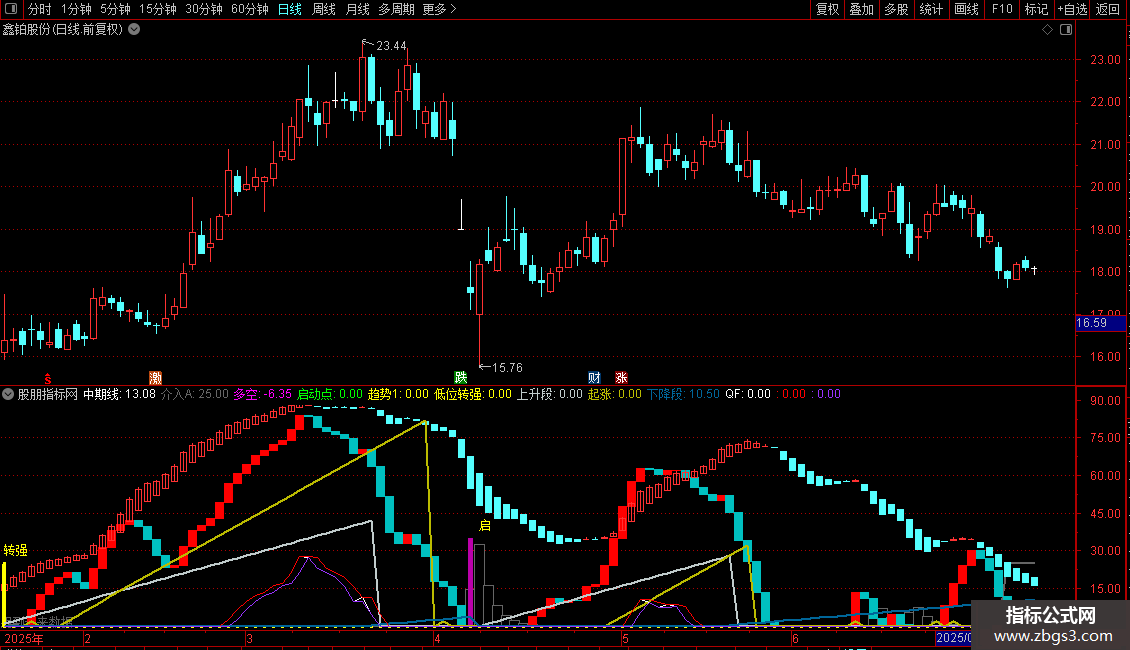Open the 多周期 multi-period view

(396, 9)
